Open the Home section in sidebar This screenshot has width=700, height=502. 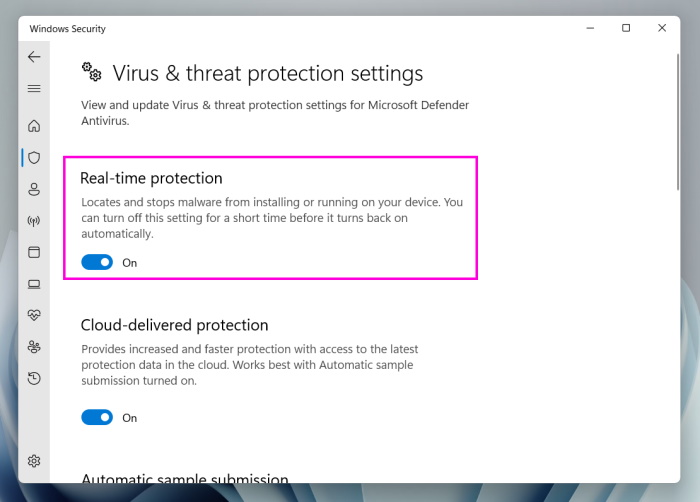click(34, 126)
